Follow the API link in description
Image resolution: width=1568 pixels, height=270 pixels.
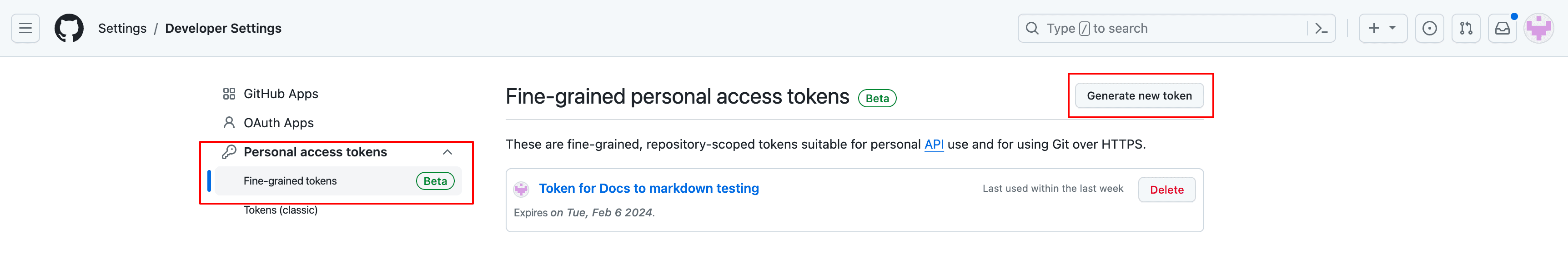click(934, 144)
